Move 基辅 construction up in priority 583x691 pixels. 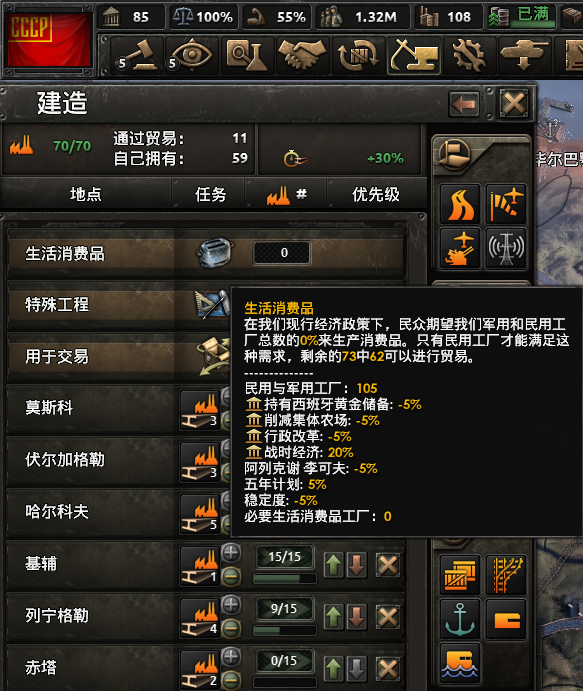(x=334, y=565)
